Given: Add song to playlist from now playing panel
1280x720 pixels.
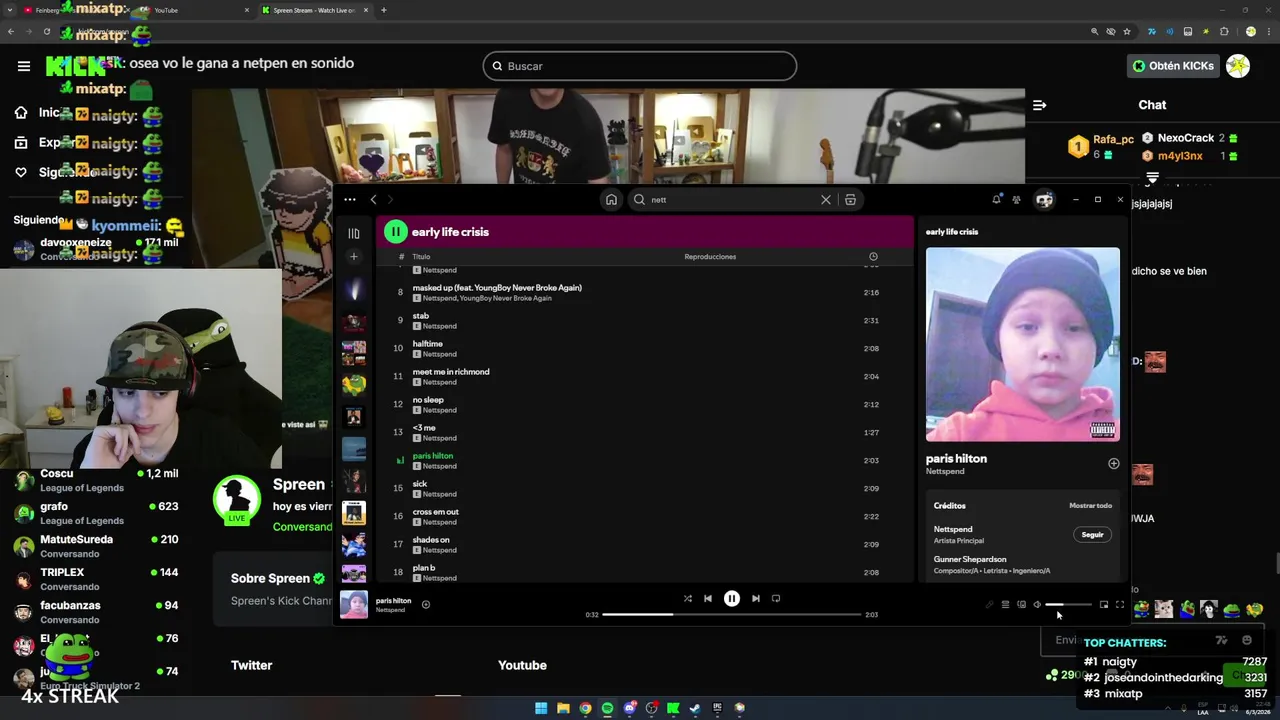Looking at the screenshot, I should pyautogui.click(x=1113, y=463).
